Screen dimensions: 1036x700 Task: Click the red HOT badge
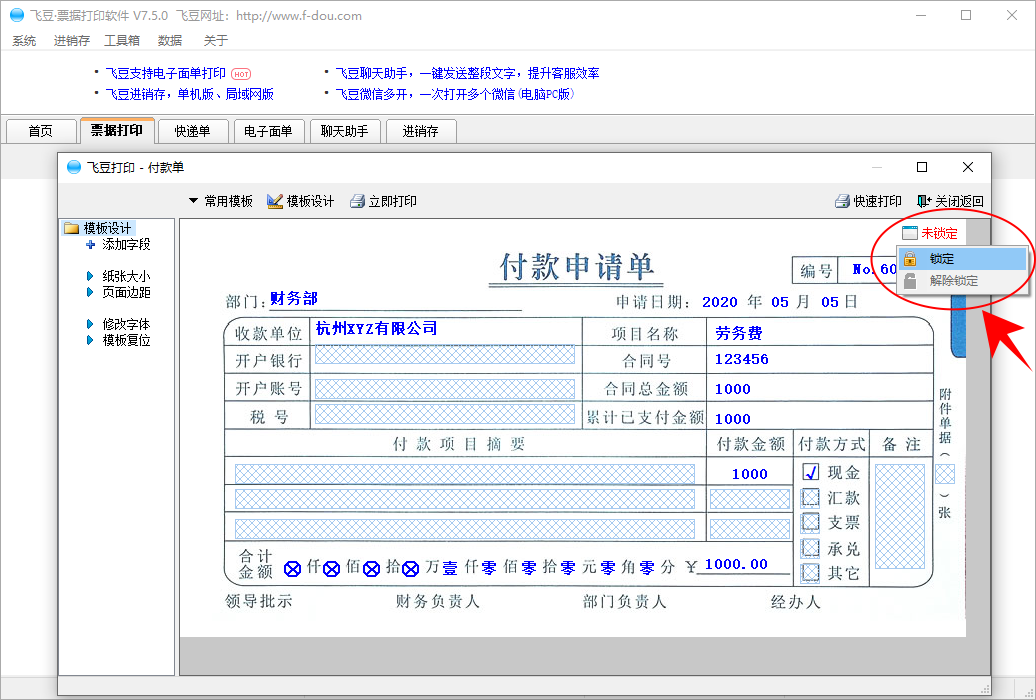click(x=241, y=74)
